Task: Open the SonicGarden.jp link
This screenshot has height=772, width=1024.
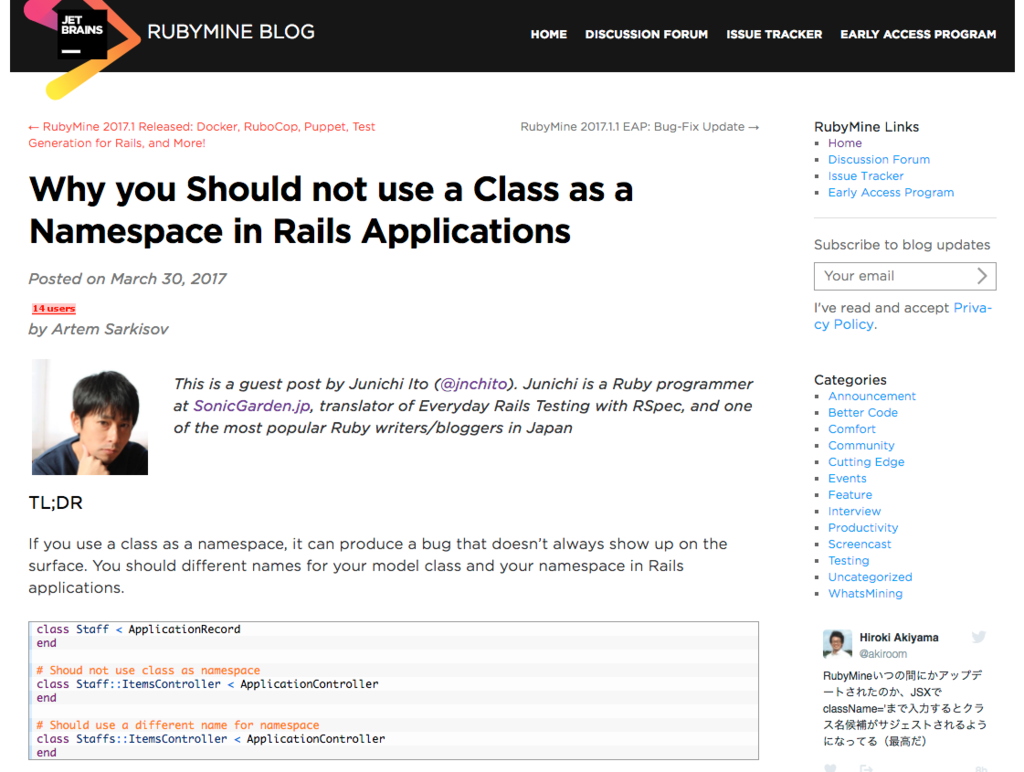Action: point(252,406)
